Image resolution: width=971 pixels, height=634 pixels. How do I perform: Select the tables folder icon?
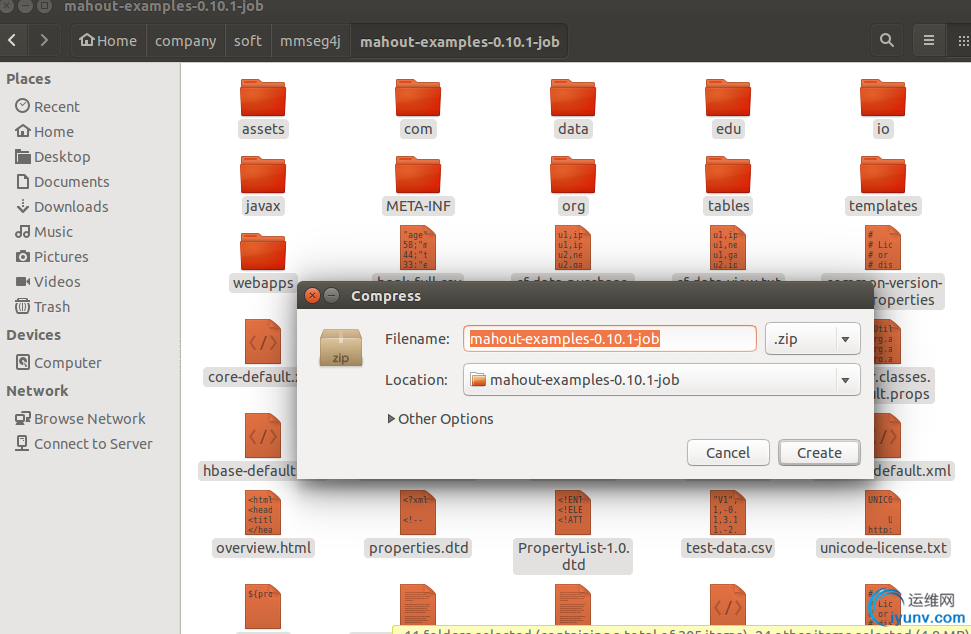[x=728, y=175]
